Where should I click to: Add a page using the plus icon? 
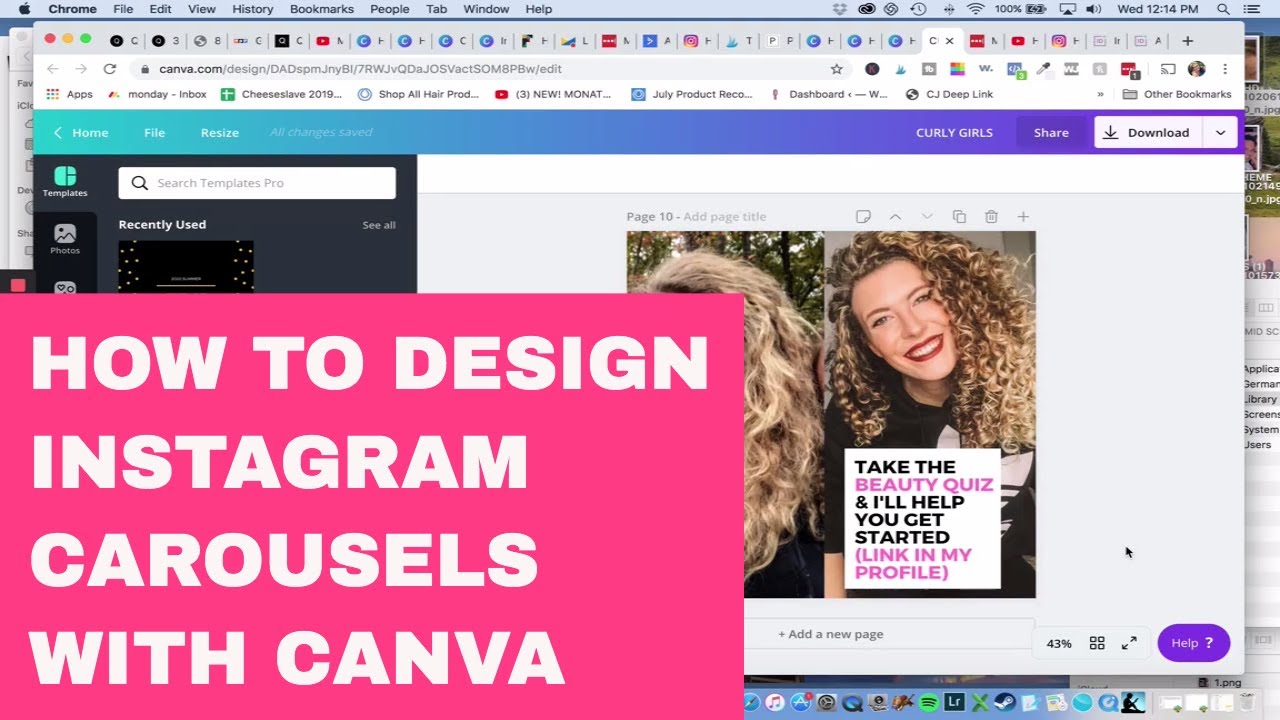coord(1023,216)
